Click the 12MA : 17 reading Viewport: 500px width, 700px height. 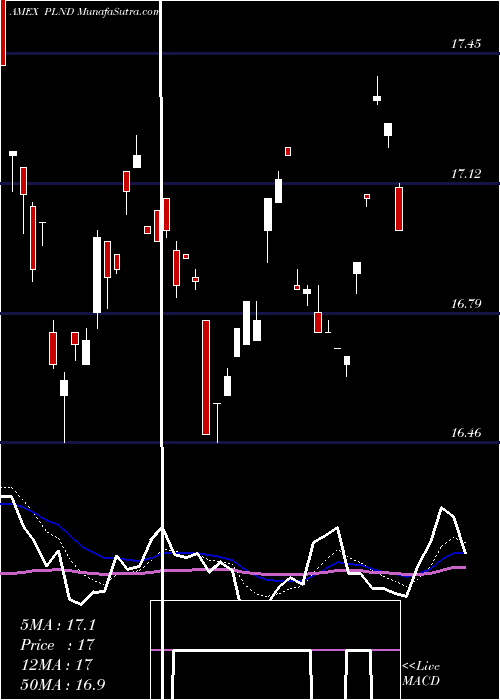tap(56, 665)
